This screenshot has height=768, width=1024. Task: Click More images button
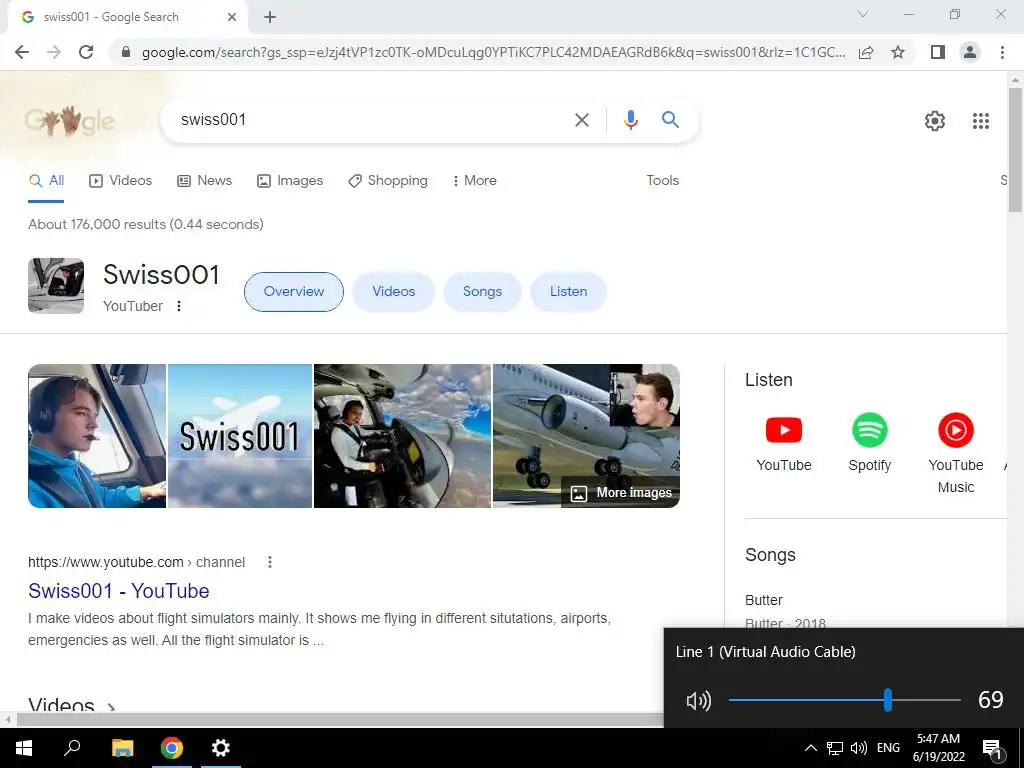[621, 493]
